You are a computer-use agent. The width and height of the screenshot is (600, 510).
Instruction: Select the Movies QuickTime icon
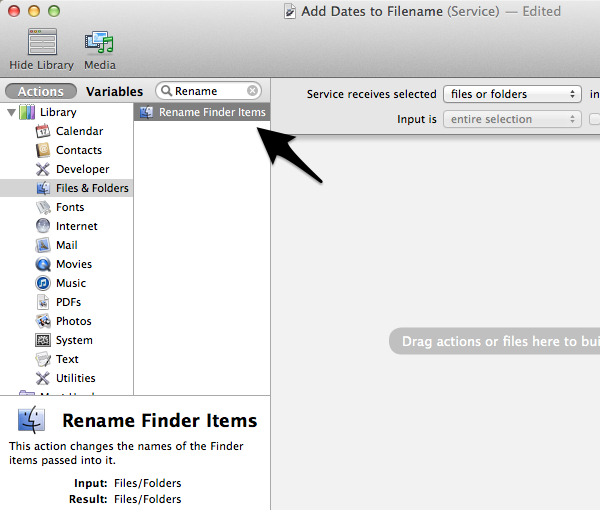(43, 264)
